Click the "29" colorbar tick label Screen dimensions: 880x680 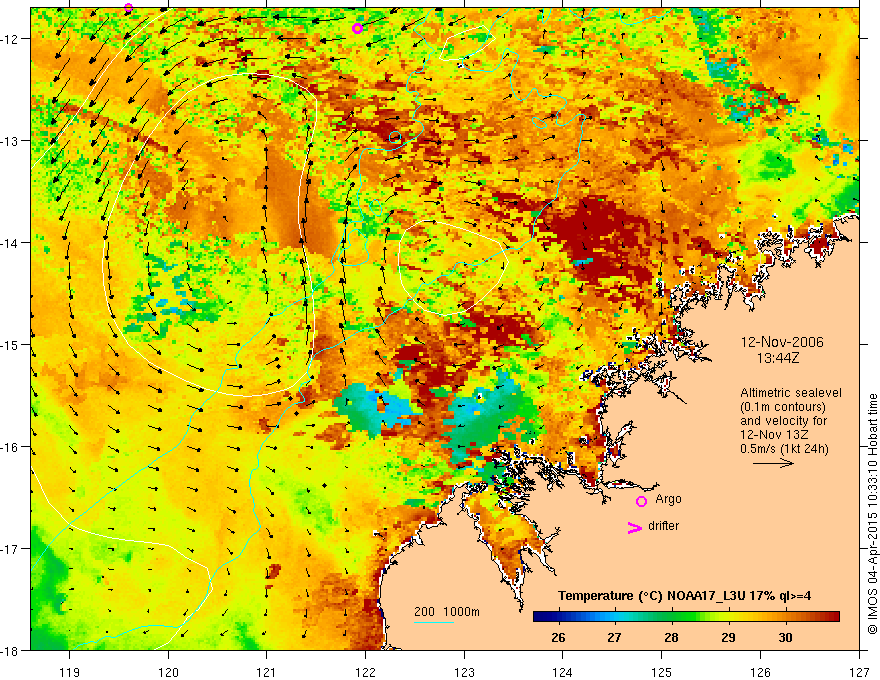pos(728,637)
